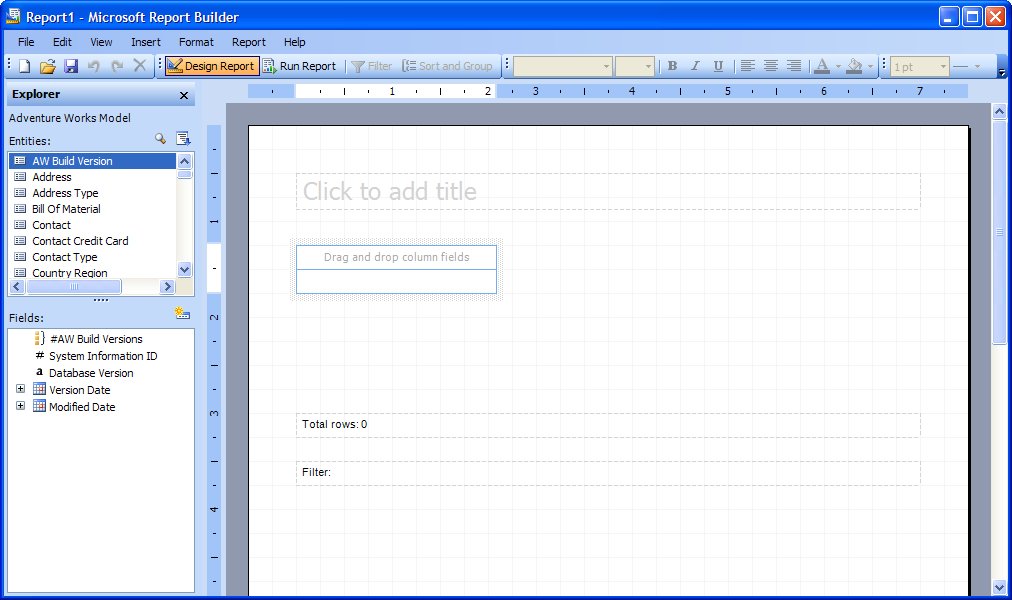This screenshot has height=600, width=1012.
Task: Click the New Field icon above Fields
Action: point(182,314)
